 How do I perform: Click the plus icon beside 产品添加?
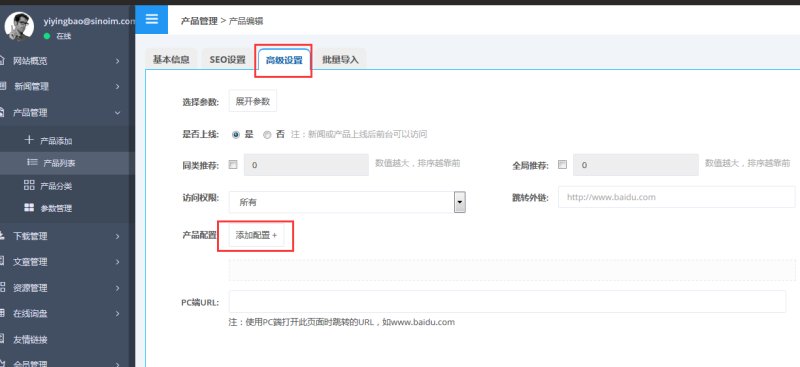point(29,140)
